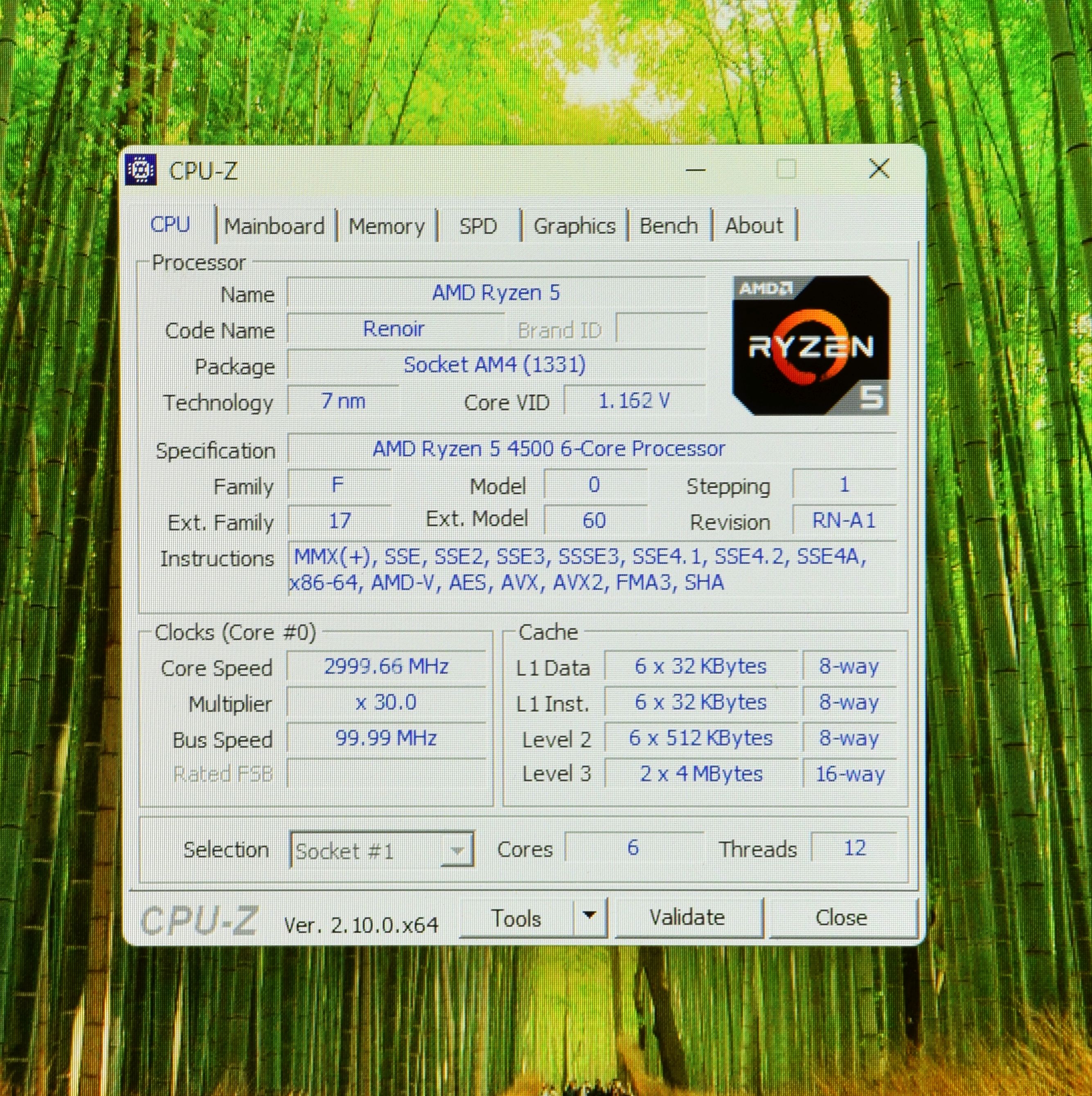This screenshot has width=1092, height=1096.
Task: Click L1 Data value 6 x 32 KBytes
Action: pos(701,667)
